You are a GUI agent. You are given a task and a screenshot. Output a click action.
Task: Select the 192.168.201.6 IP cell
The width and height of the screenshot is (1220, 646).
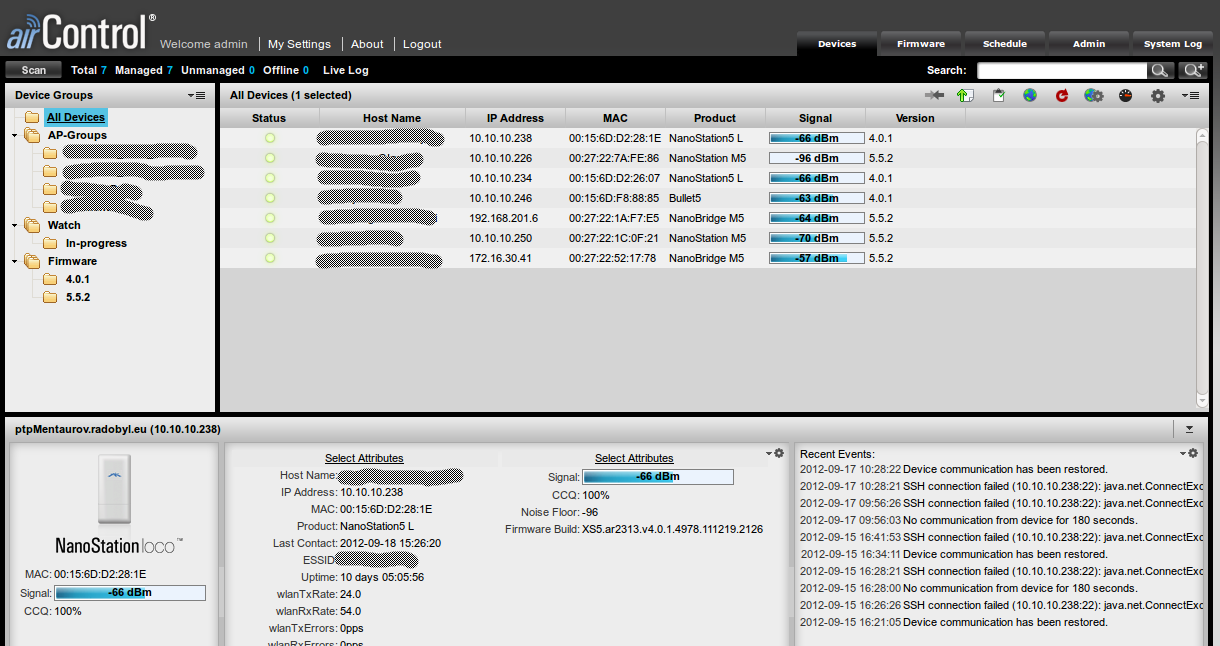pyautogui.click(x=504, y=218)
